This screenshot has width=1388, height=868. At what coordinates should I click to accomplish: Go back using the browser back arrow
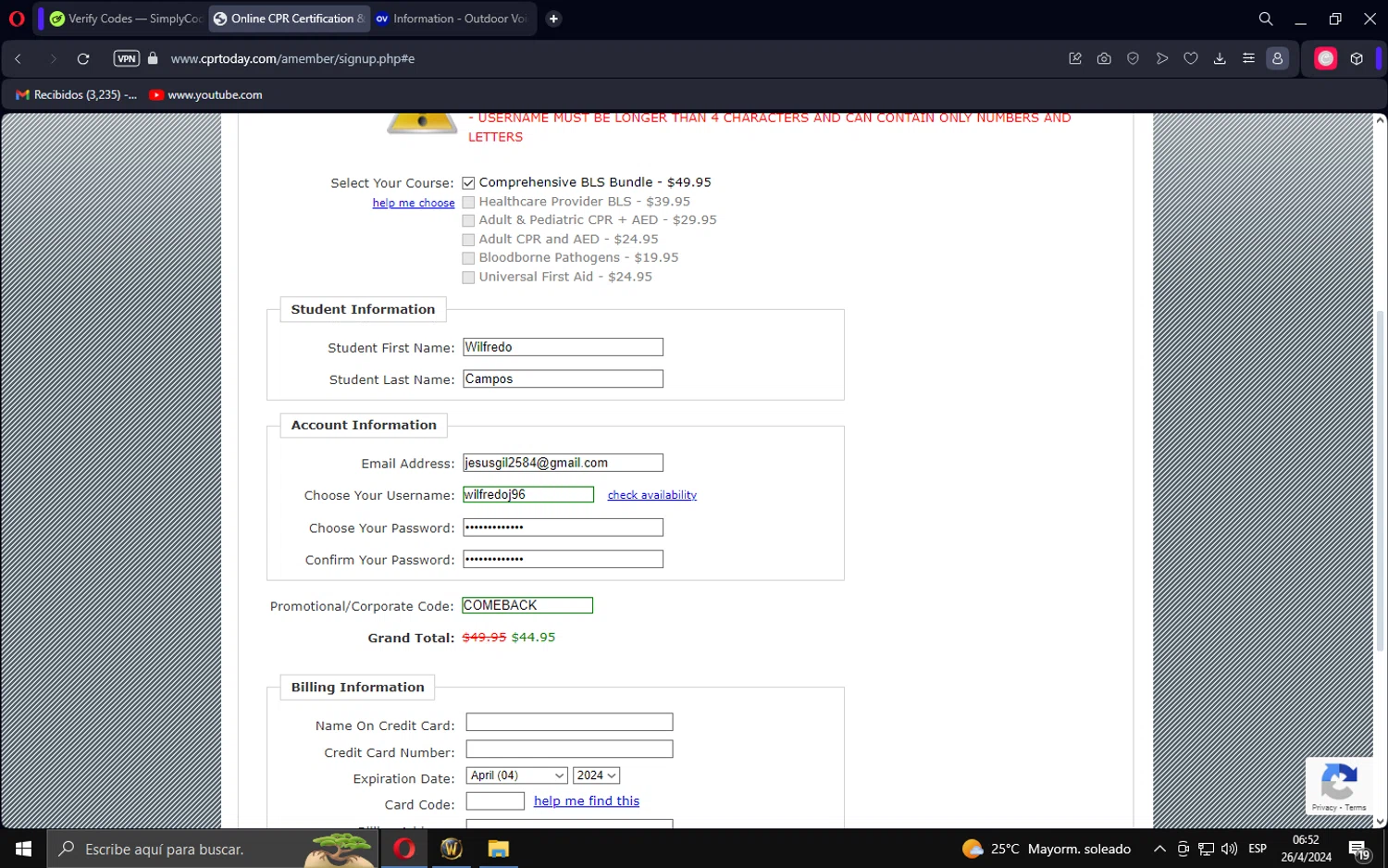click(18, 58)
